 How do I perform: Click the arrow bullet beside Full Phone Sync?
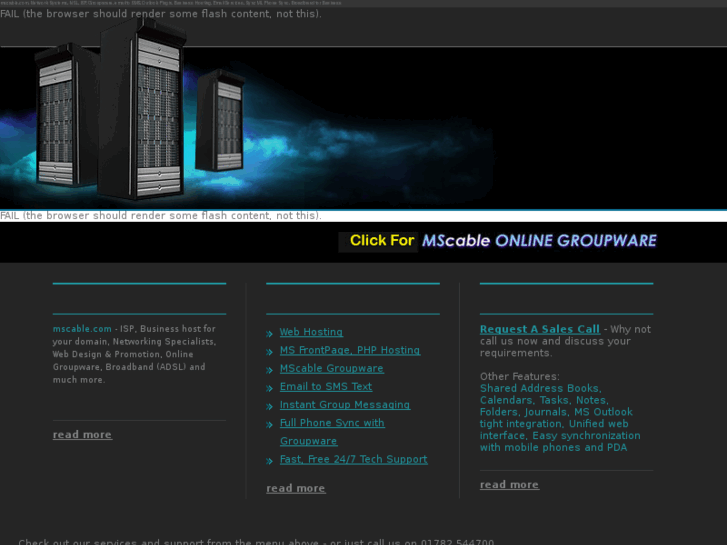point(269,425)
